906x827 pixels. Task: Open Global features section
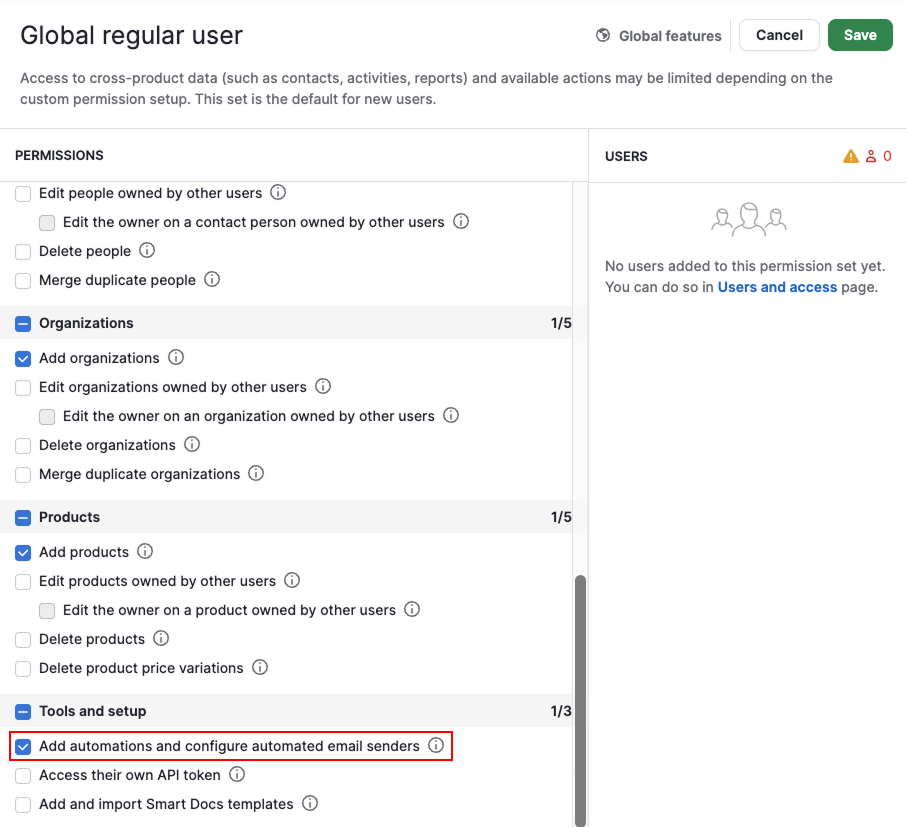click(x=659, y=36)
